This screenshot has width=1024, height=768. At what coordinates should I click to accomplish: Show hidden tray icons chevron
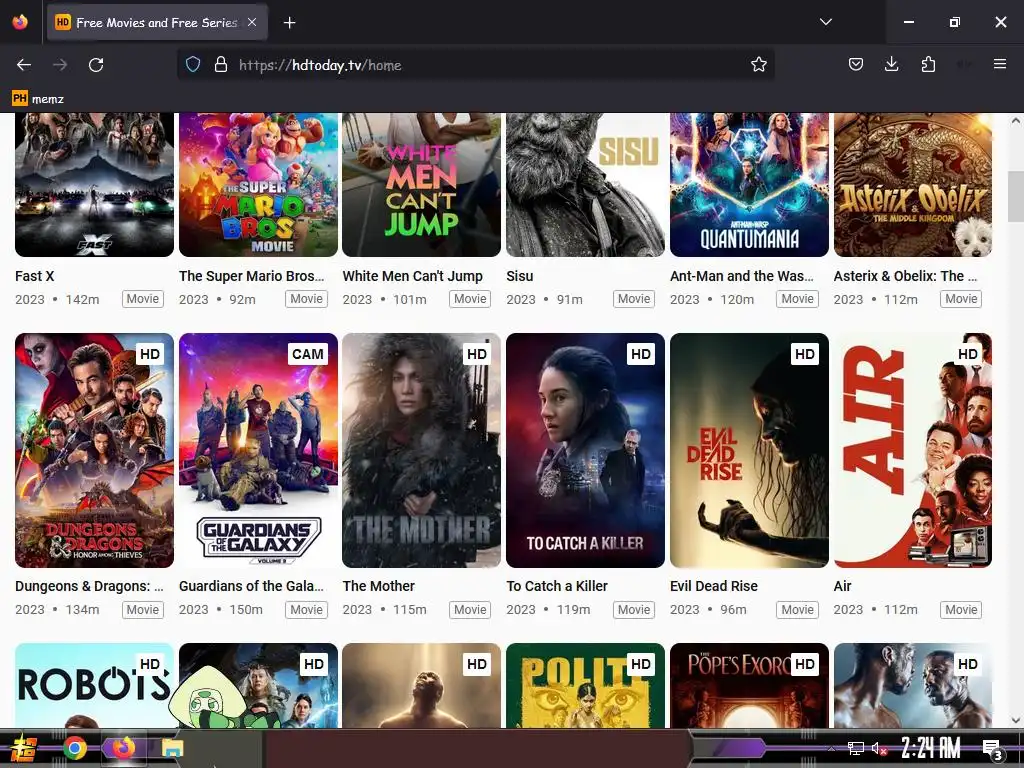[831, 749]
